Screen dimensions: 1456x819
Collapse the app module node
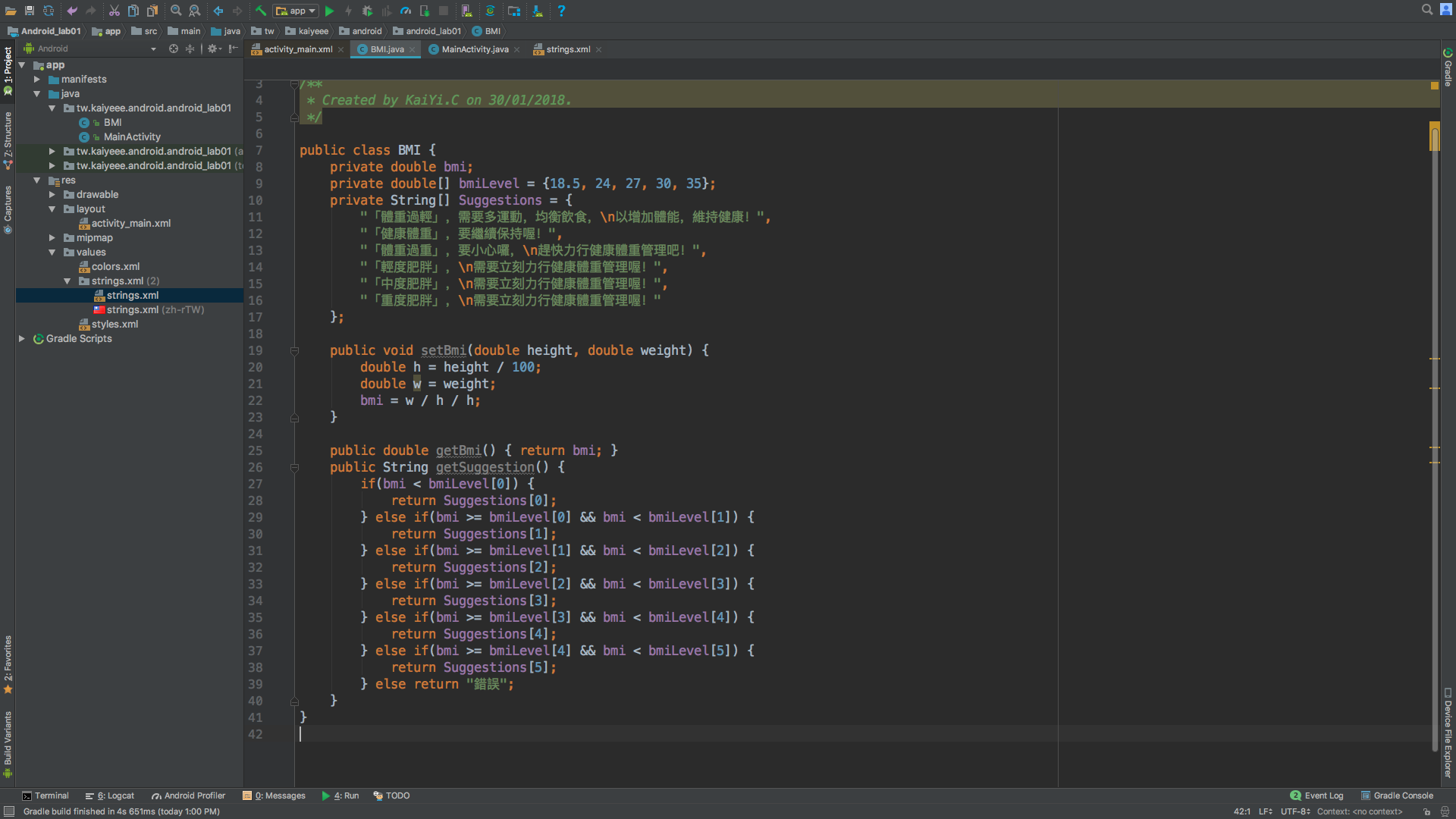22,65
